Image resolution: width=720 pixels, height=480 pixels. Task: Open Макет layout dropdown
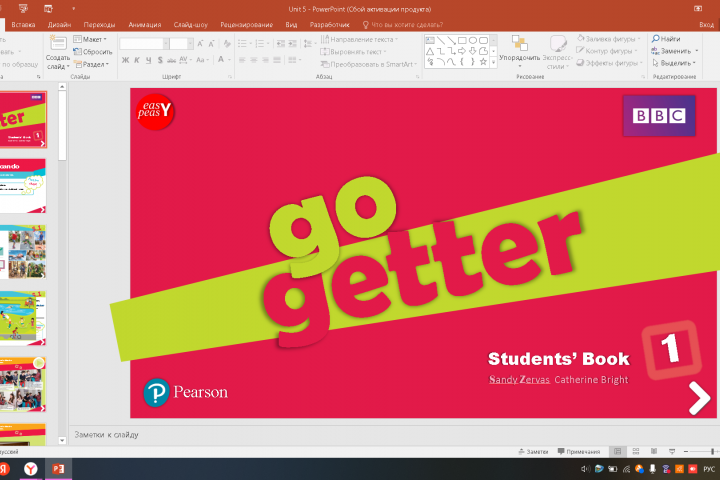(x=90, y=40)
